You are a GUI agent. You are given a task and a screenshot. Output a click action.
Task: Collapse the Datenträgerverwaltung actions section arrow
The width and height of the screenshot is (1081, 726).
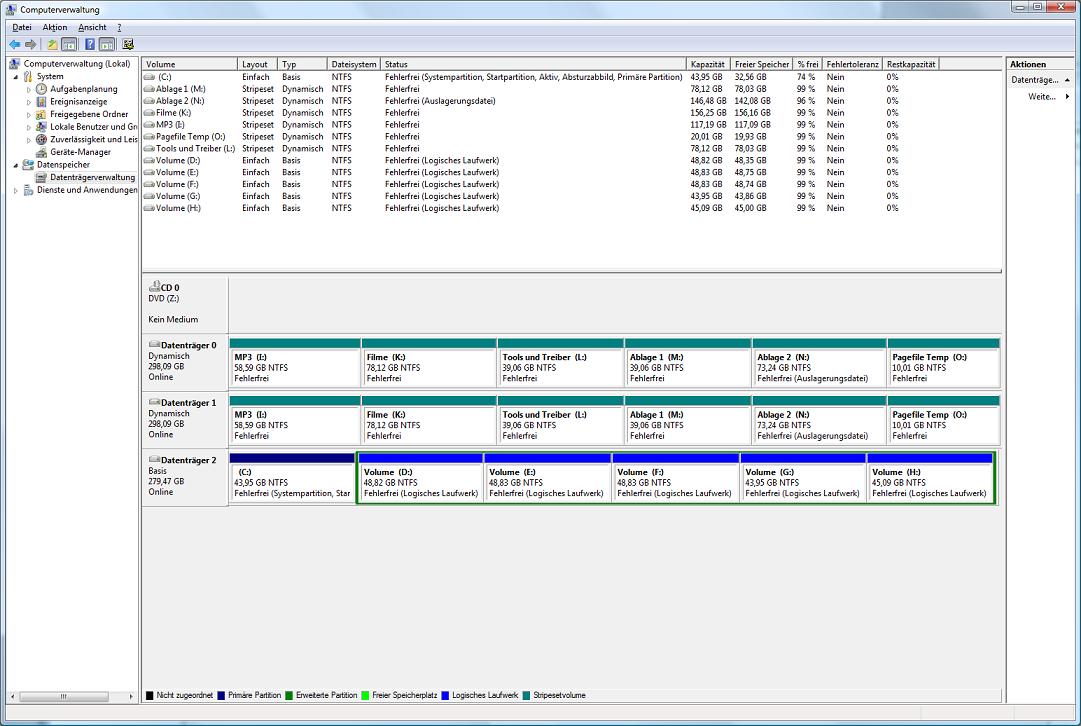click(1067, 80)
